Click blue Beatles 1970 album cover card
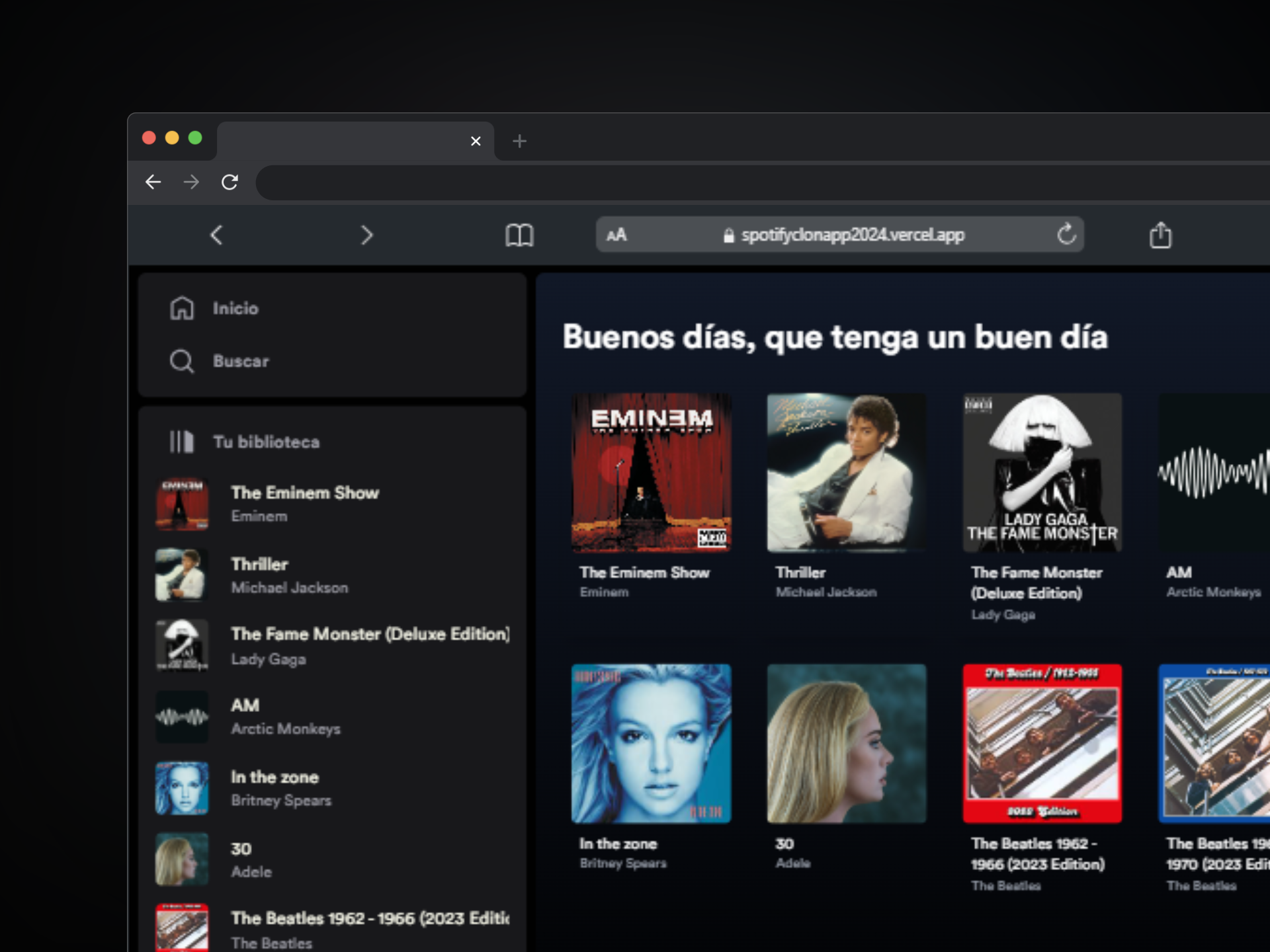The image size is (1270, 952). (x=1214, y=744)
